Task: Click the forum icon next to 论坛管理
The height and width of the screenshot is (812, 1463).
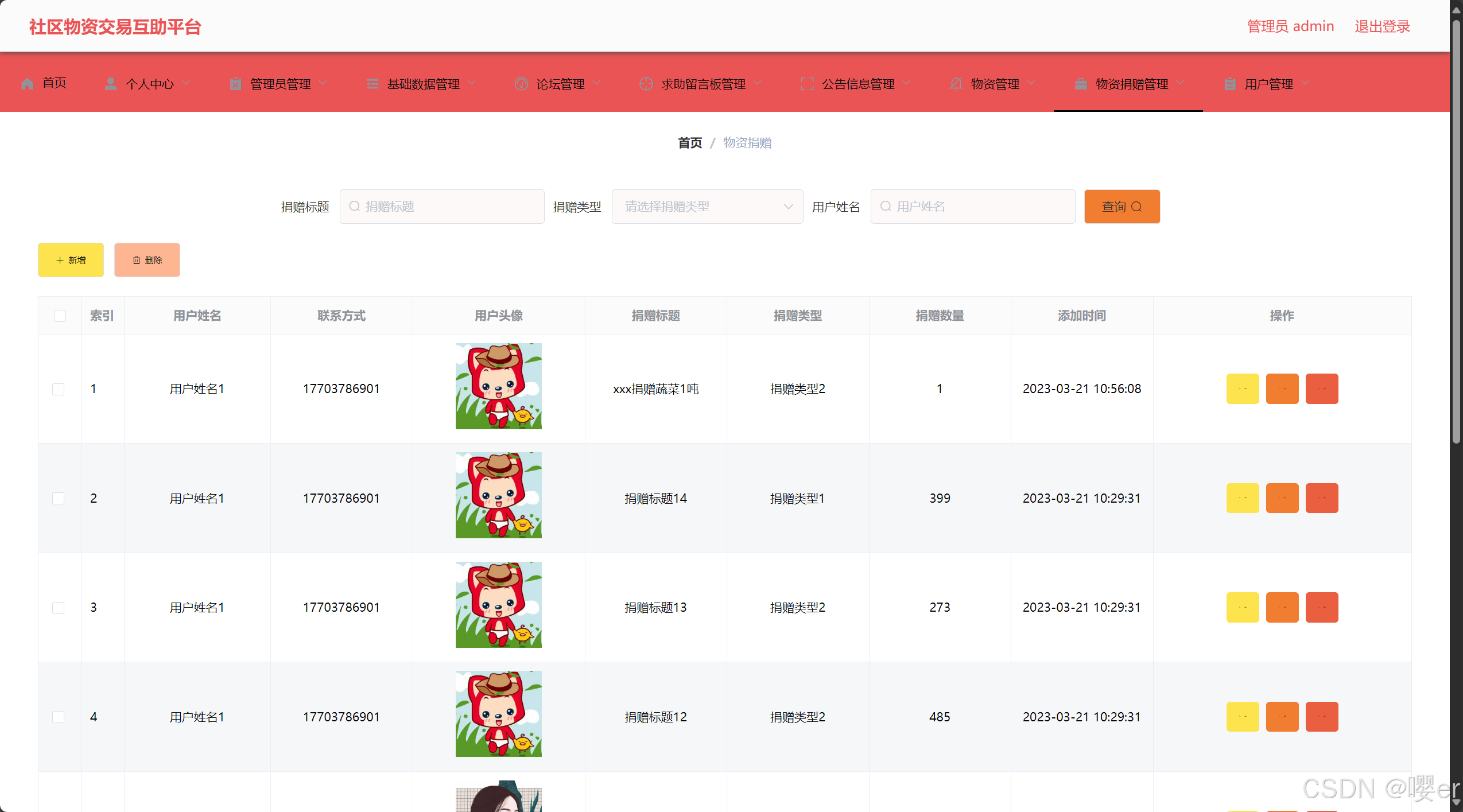Action: 521,84
